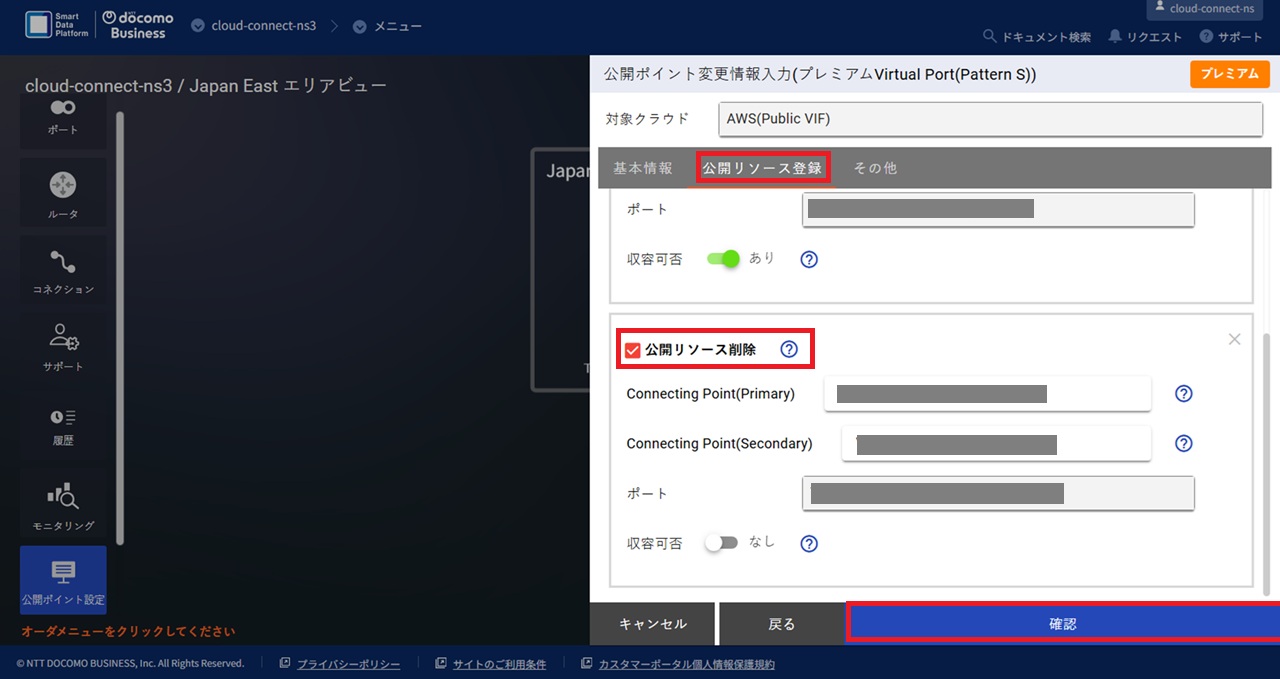This screenshot has height=679, width=1280.
Task: Select the その他 tab
Action: (x=875, y=167)
